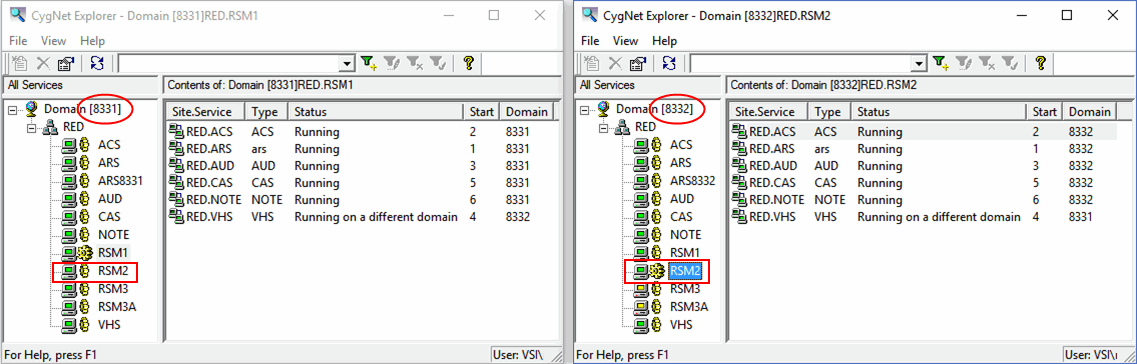Image resolution: width=1137 pixels, height=364 pixels.
Task: Select RSM1 tree item in RSM2 window
Action: 685,253
